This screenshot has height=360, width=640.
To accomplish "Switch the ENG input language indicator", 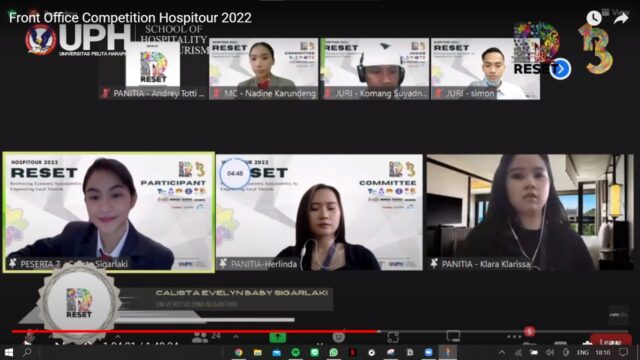I will pyautogui.click(x=582, y=352).
